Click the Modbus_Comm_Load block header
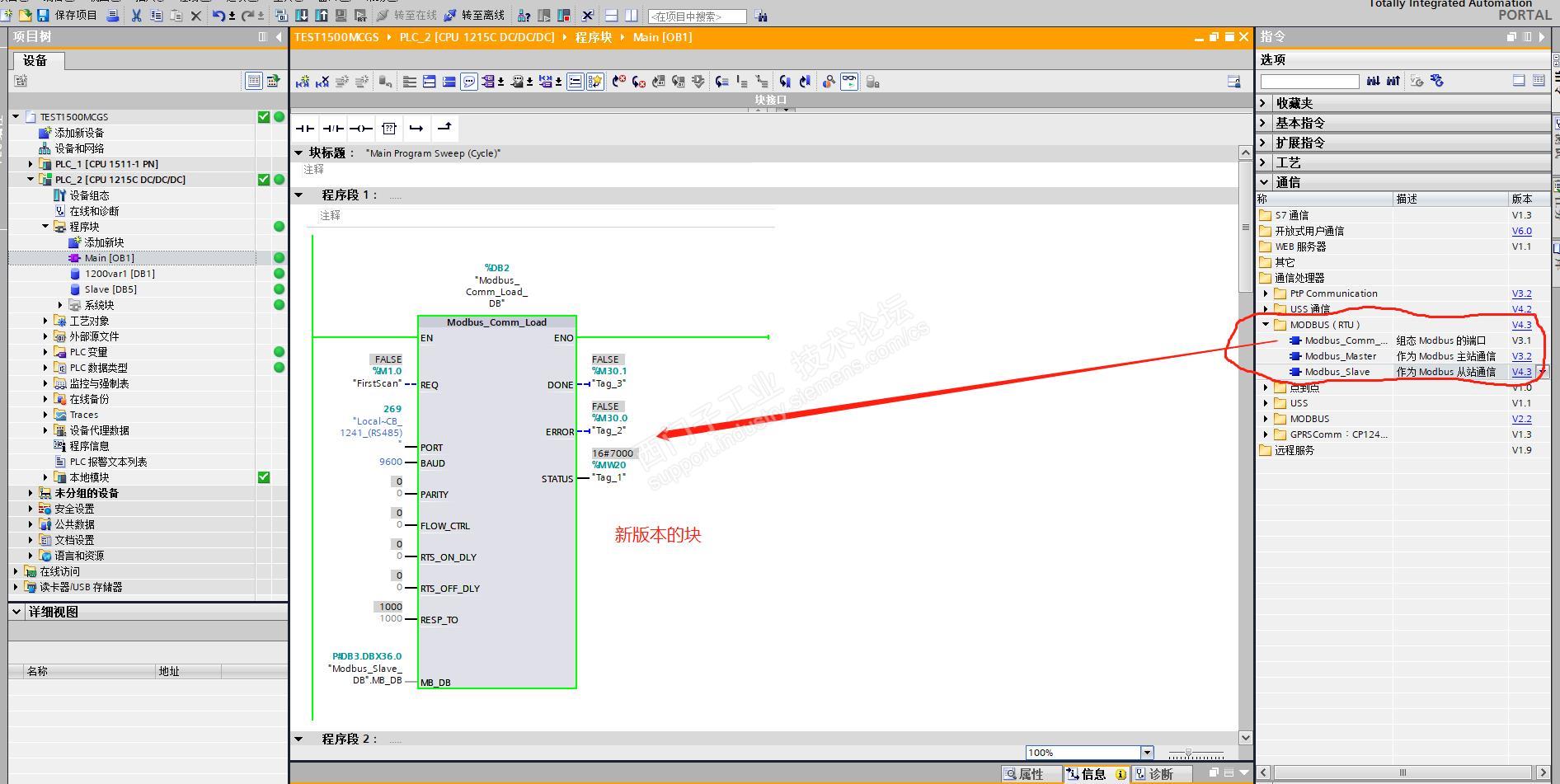The image size is (1560, 784). coord(496,322)
